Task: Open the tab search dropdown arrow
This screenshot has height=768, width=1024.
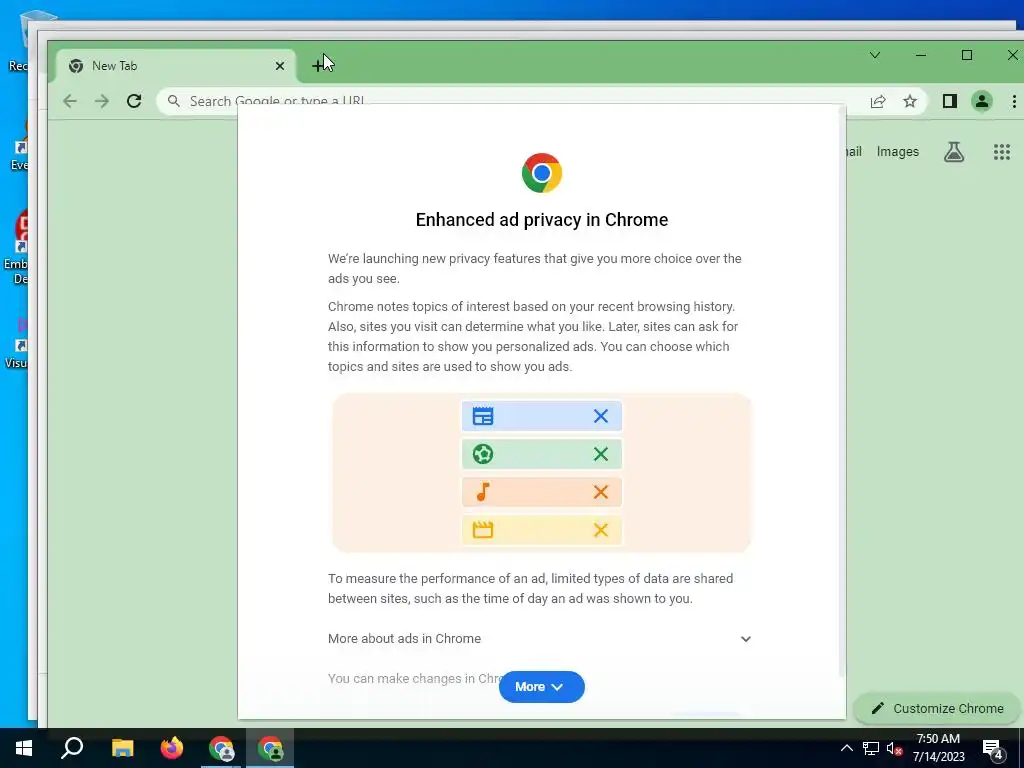Action: coord(874,56)
